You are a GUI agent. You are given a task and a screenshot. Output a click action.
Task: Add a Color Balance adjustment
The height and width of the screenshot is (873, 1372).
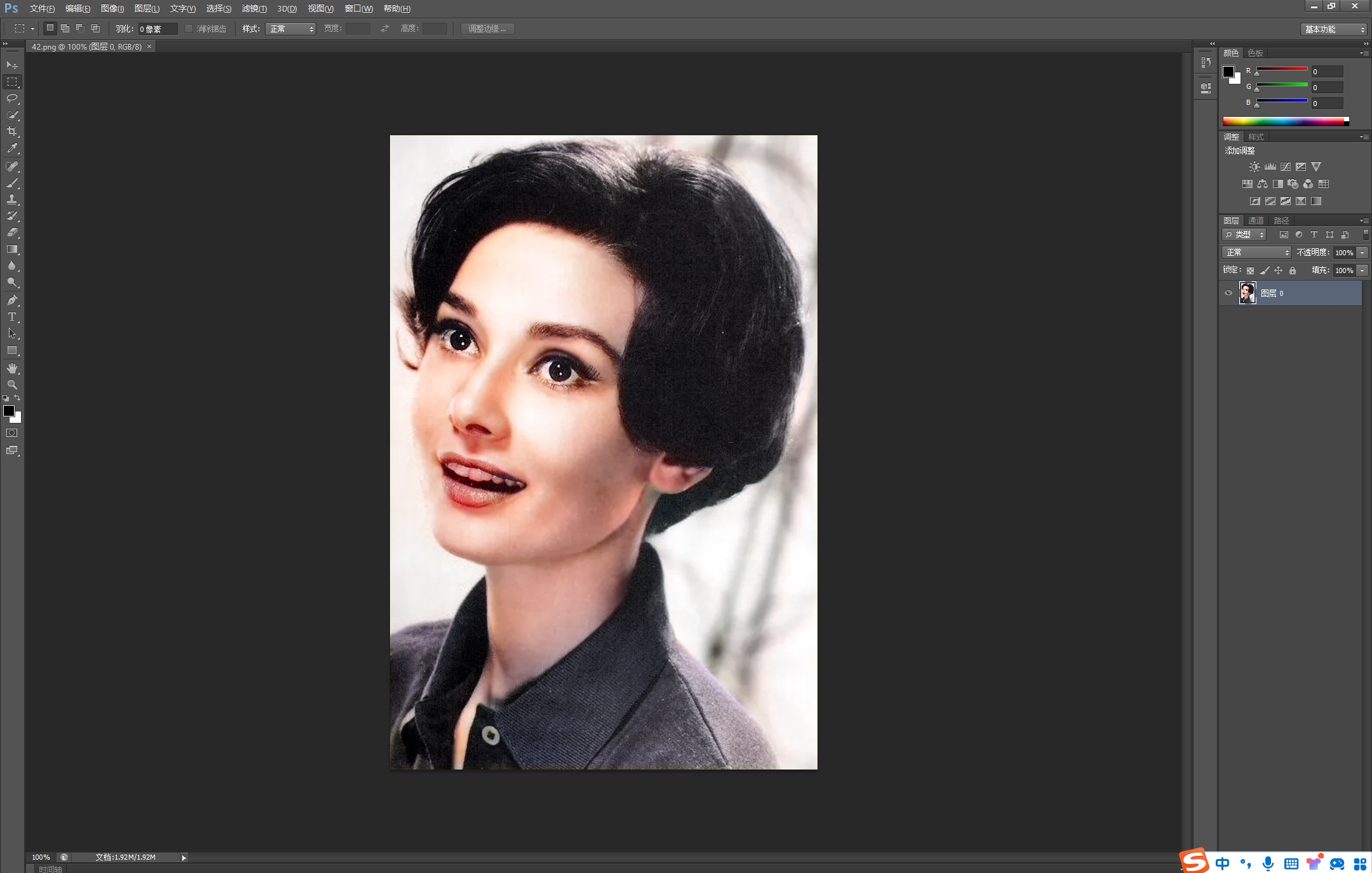coord(1262,183)
